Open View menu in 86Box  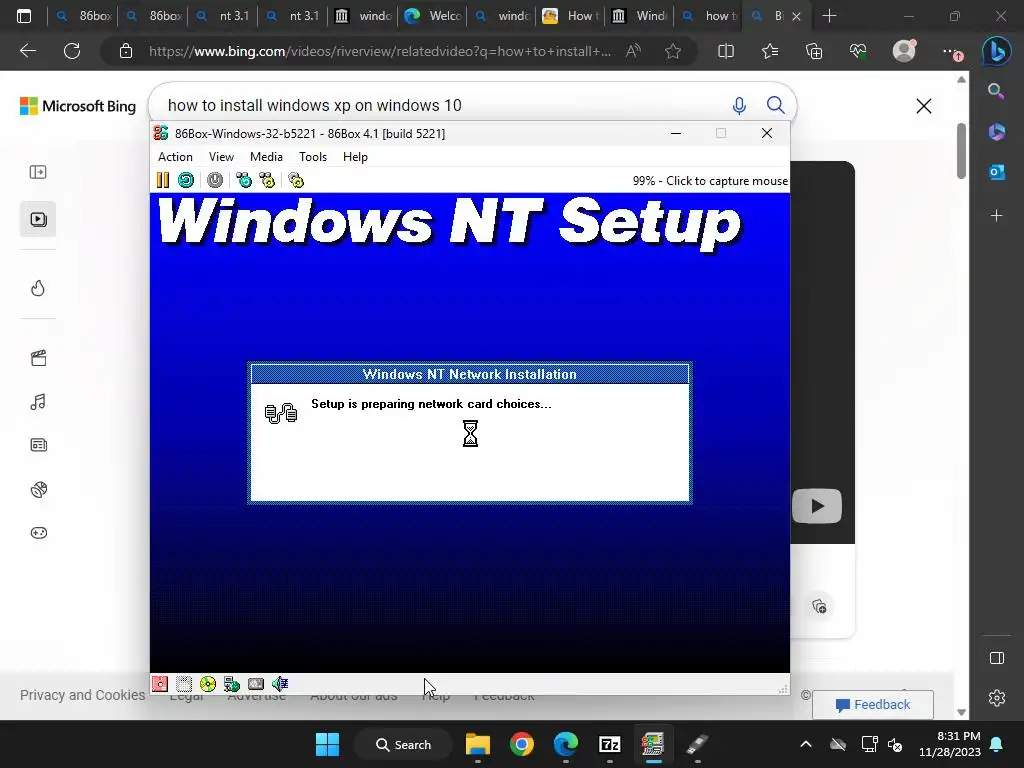221,157
